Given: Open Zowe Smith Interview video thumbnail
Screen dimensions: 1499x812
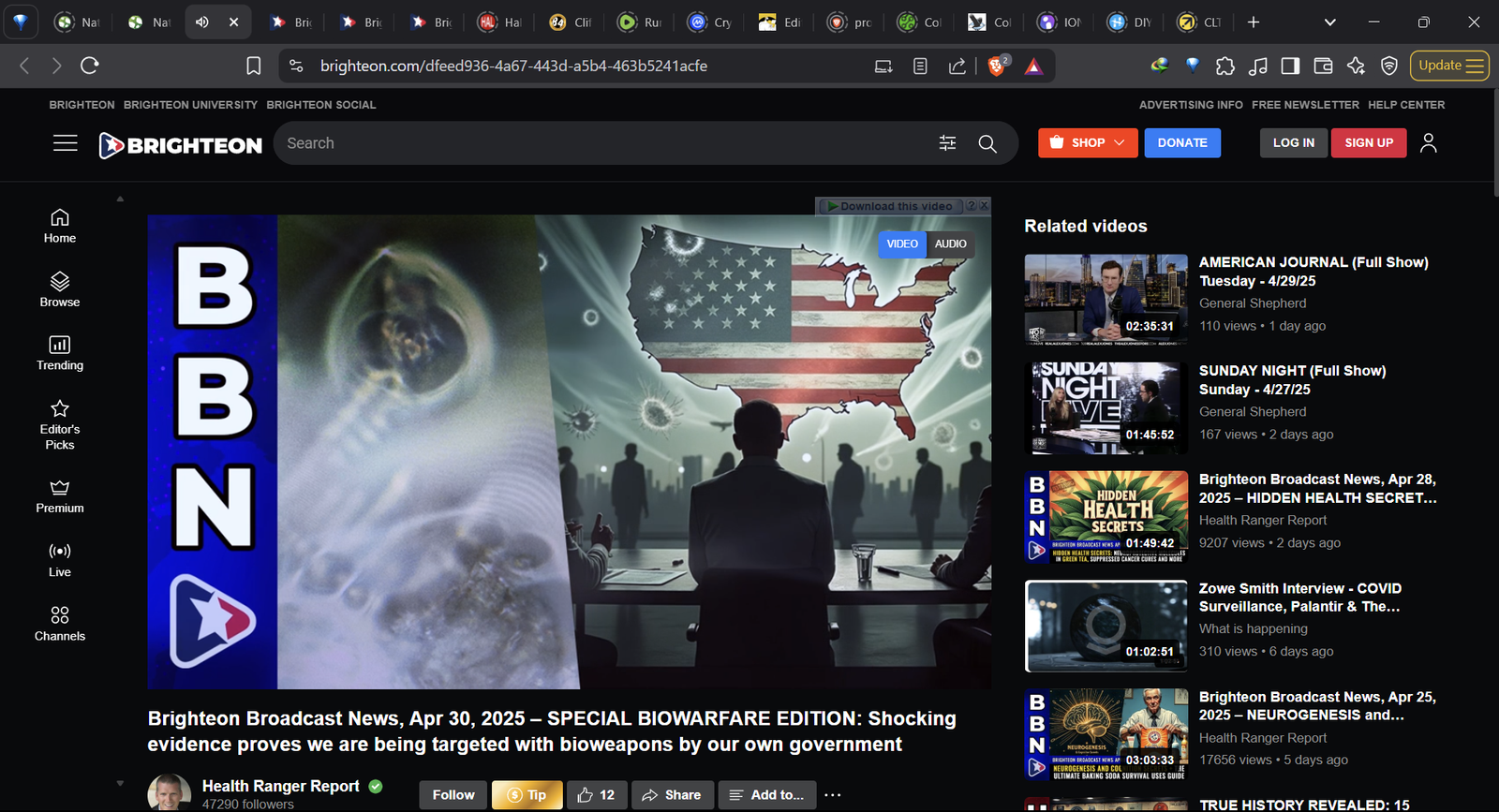Looking at the screenshot, I should pyautogui.click(x=1106, y=626).
